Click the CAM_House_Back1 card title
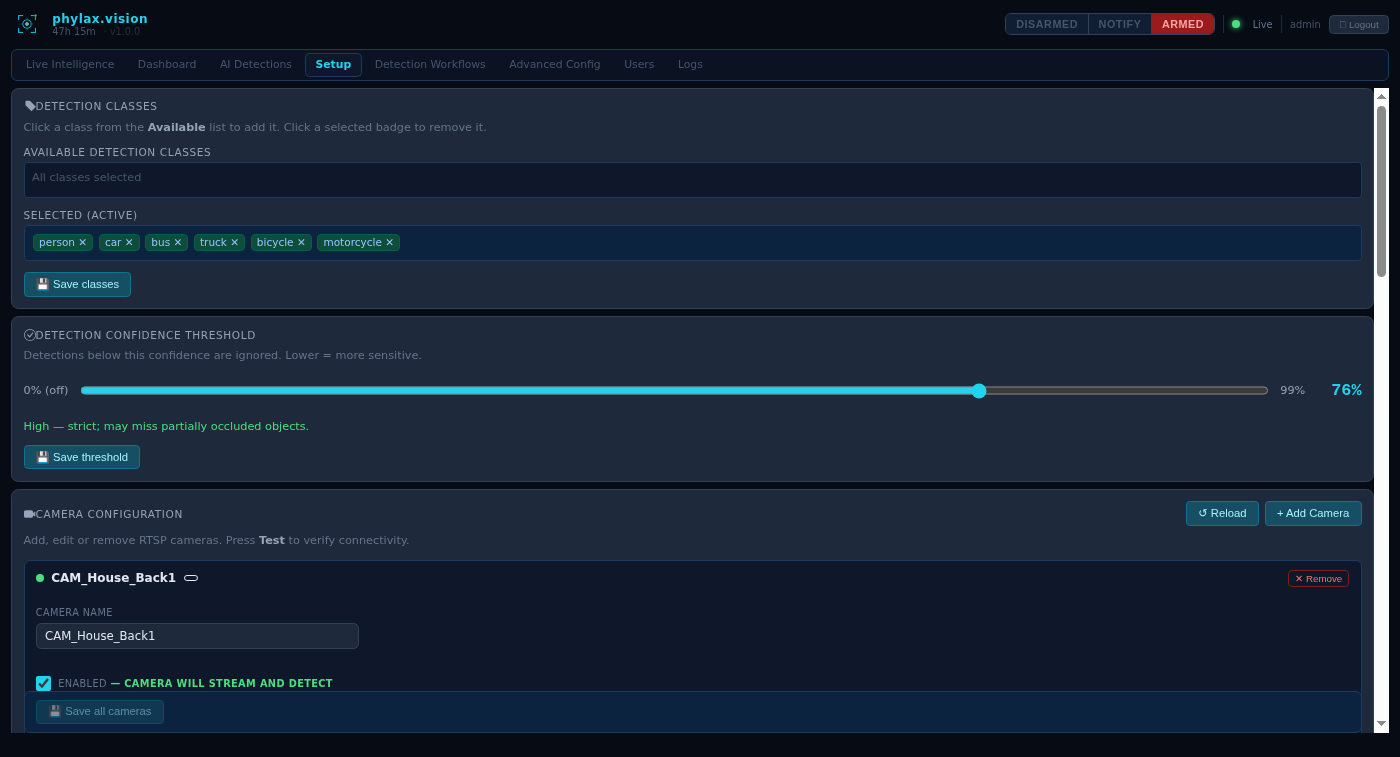 tap(113, 578)
